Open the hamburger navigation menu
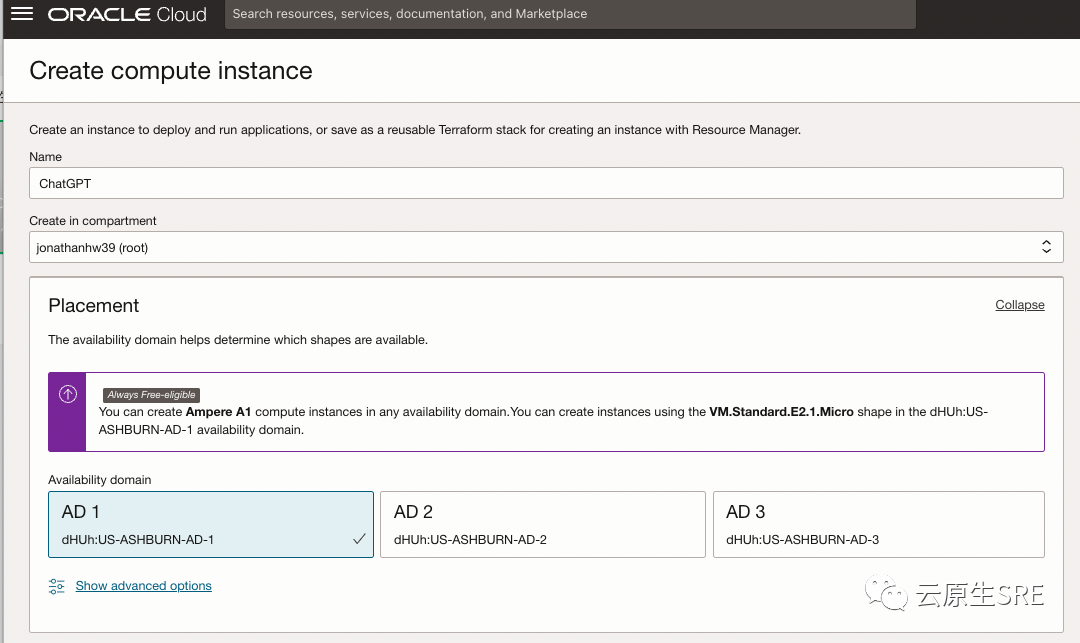The image size is (1080, 643). click(x=22, y=14)
